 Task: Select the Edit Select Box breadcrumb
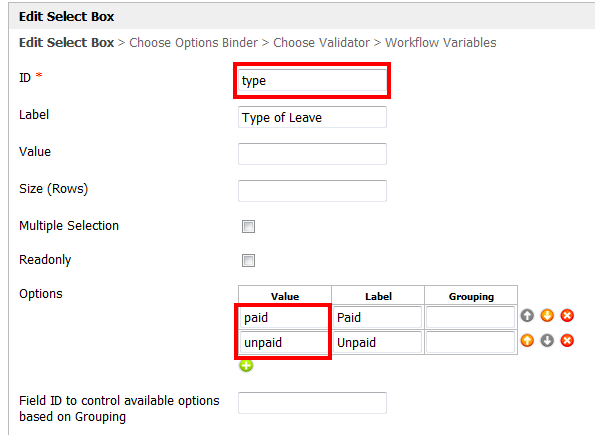pyautogui.click(x=66, y=43)
